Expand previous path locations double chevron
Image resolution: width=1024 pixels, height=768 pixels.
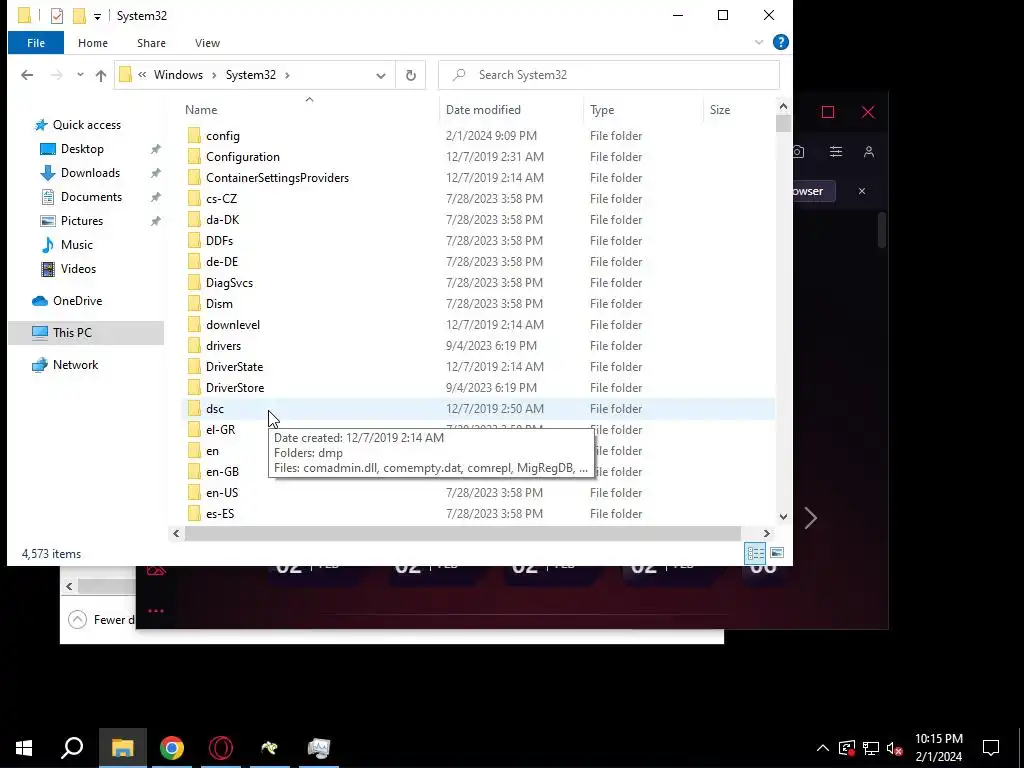tap(142, 75)
